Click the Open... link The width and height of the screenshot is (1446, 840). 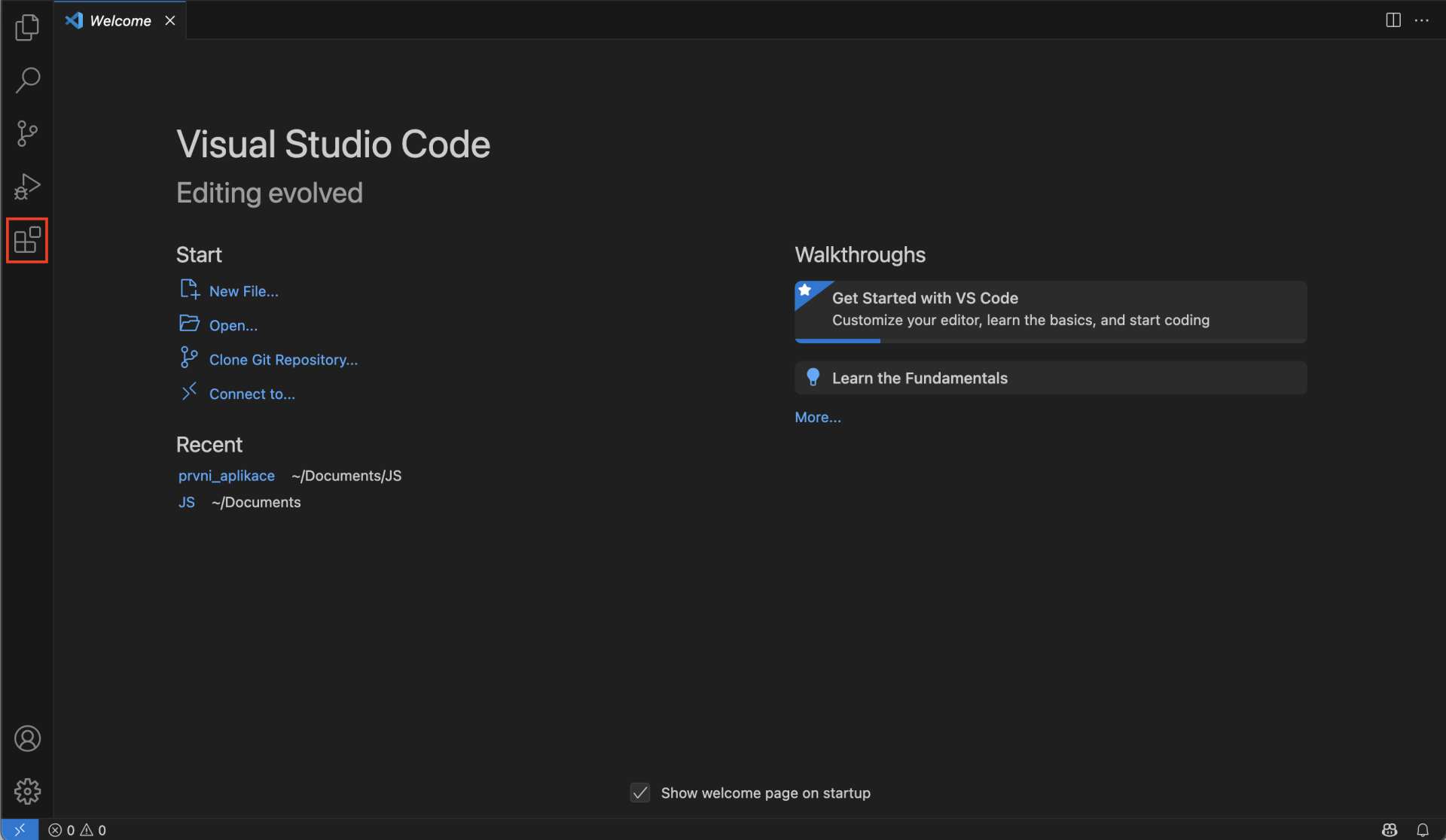click(233, 325)
